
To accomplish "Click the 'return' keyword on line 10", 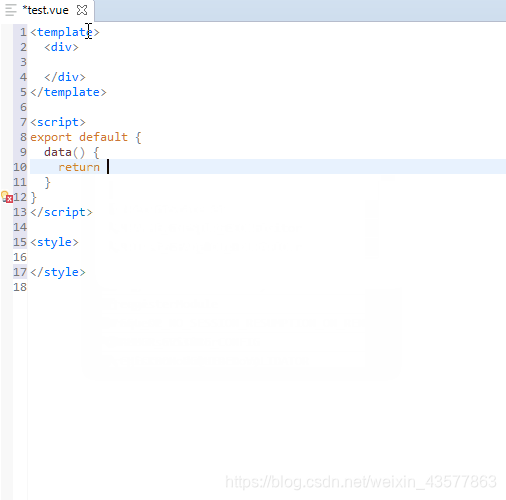I will 79,167.
